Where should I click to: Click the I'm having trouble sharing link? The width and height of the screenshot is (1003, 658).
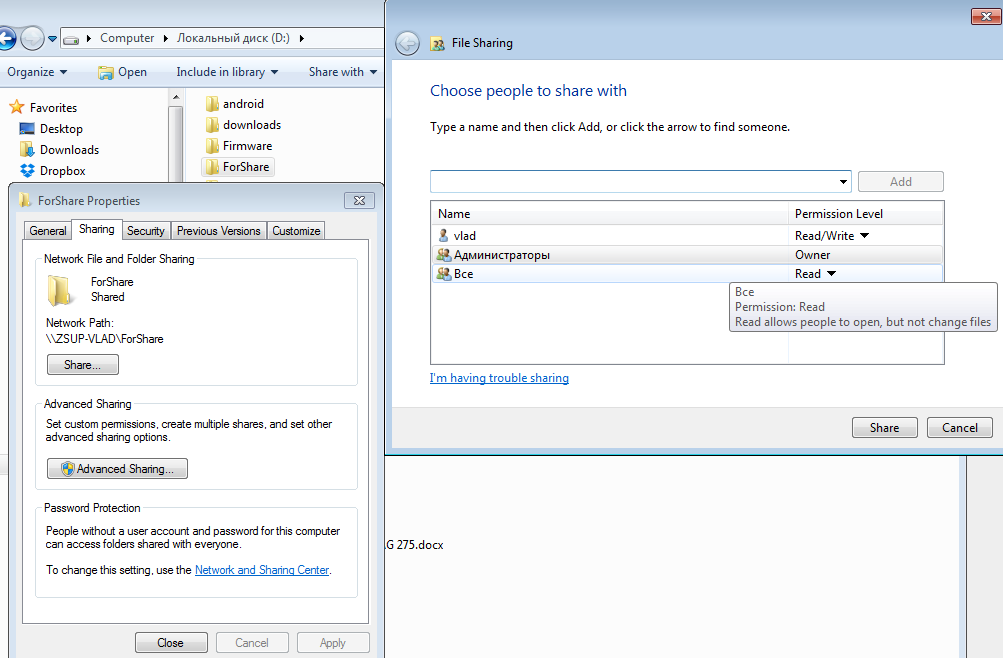499,378
